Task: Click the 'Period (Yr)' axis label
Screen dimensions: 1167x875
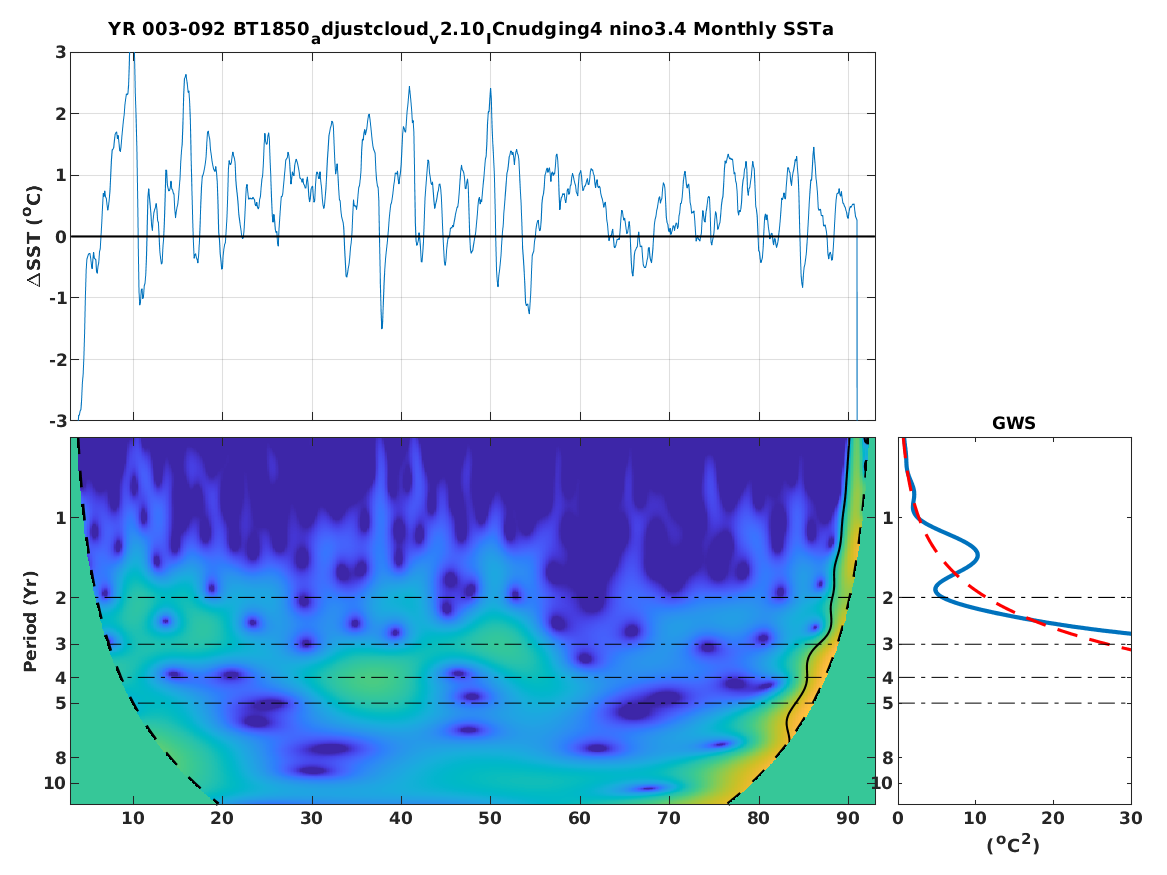Action: click(x=30, y=621)
